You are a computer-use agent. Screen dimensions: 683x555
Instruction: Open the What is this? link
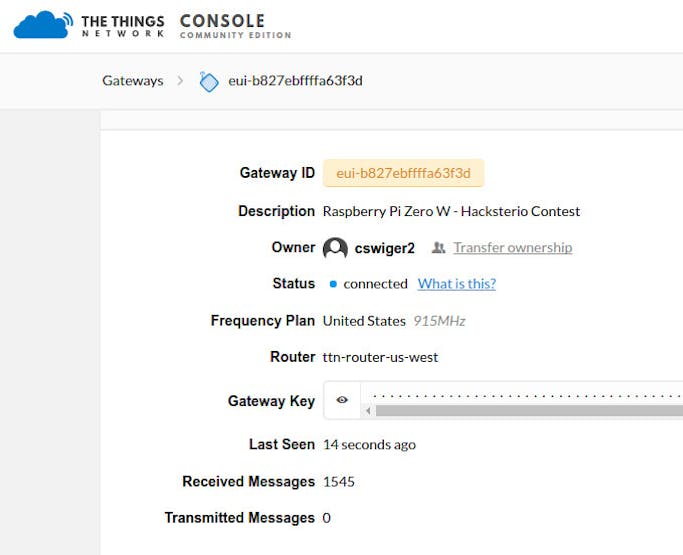[x=457, y=284]
